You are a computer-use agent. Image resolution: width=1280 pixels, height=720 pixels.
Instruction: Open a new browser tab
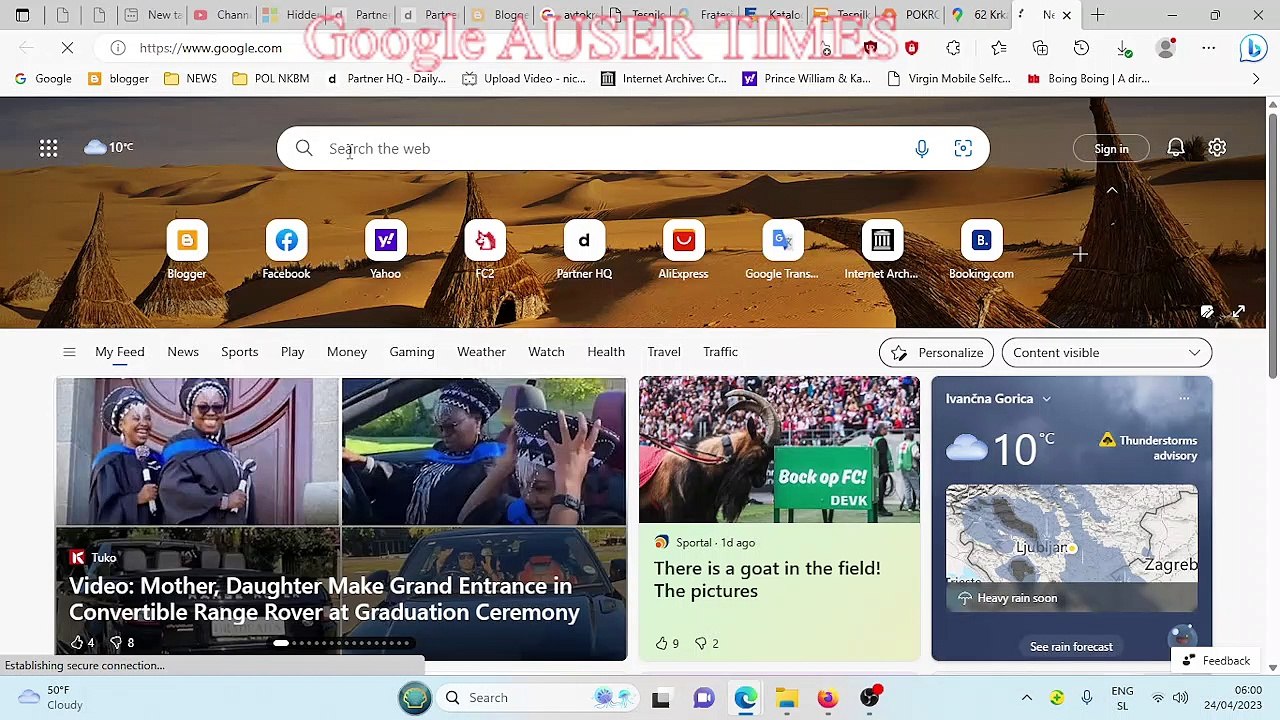pyautogui.click(x=1097, y=15)
